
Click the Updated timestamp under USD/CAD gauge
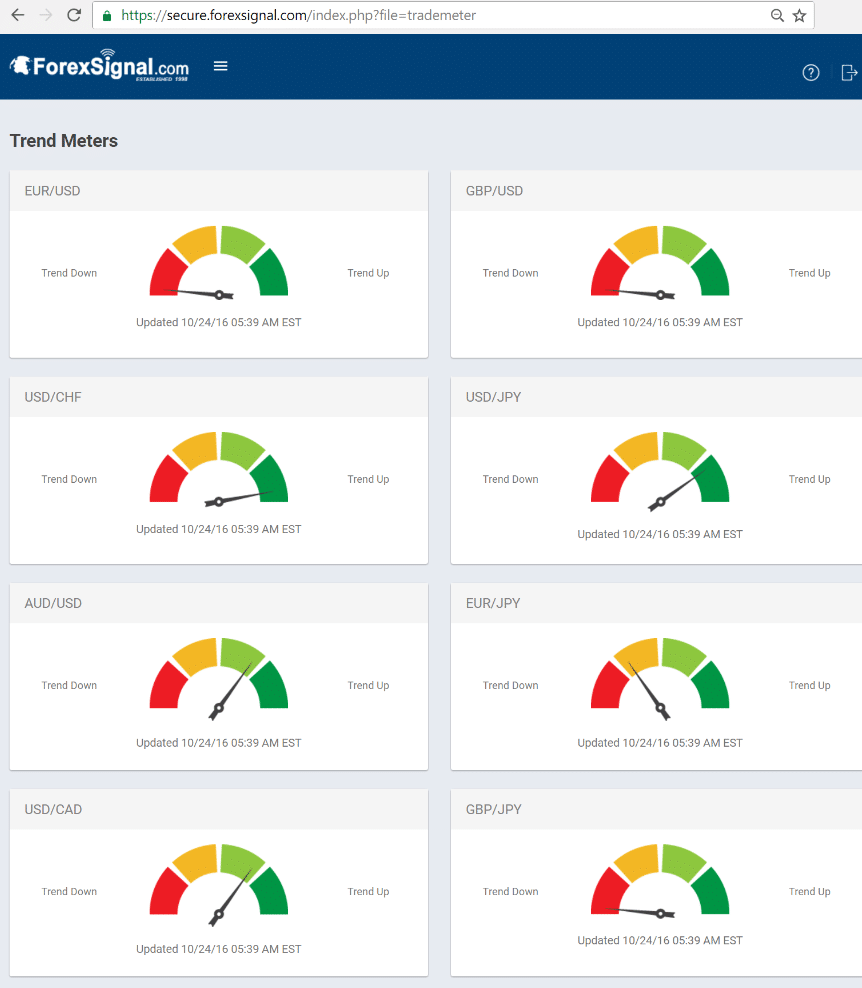pyautogui.click(x=219, y=948)
